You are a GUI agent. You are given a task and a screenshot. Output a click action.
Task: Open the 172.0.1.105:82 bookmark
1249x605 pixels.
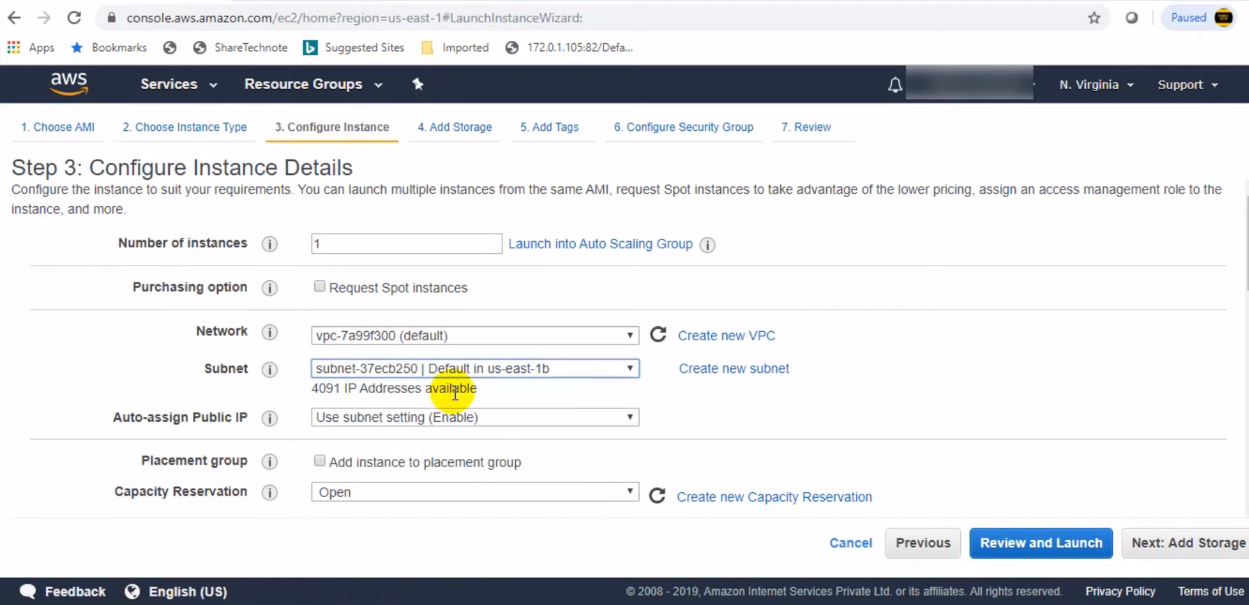point(570,47)
